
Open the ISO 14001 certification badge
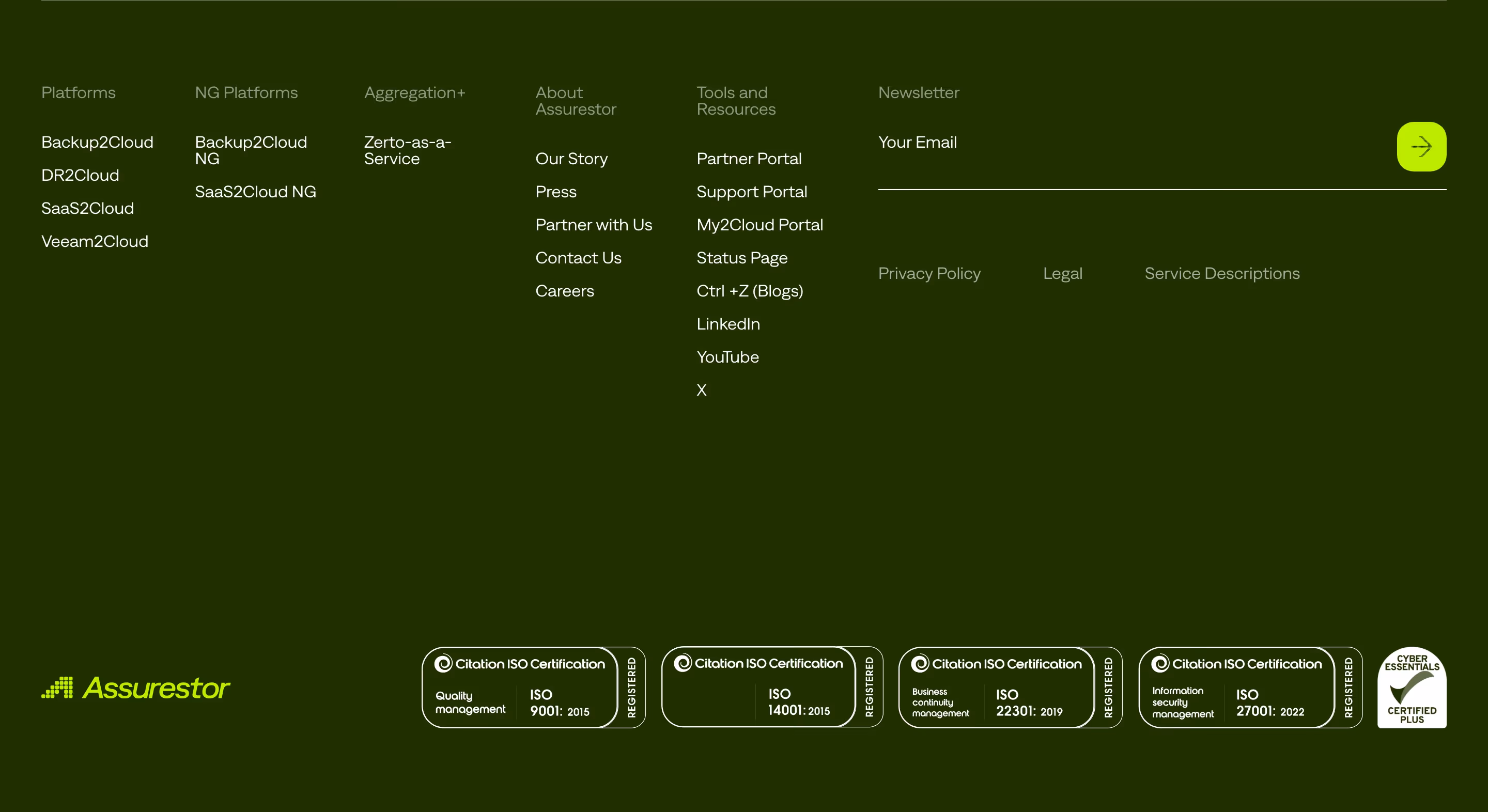click(x=772, y=686)
